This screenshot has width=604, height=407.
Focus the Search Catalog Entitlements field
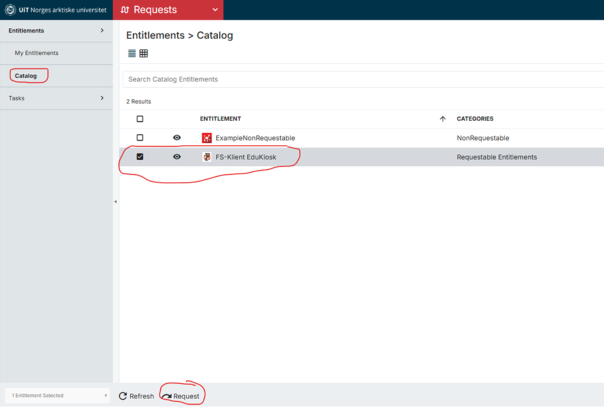tap(360, 79)
